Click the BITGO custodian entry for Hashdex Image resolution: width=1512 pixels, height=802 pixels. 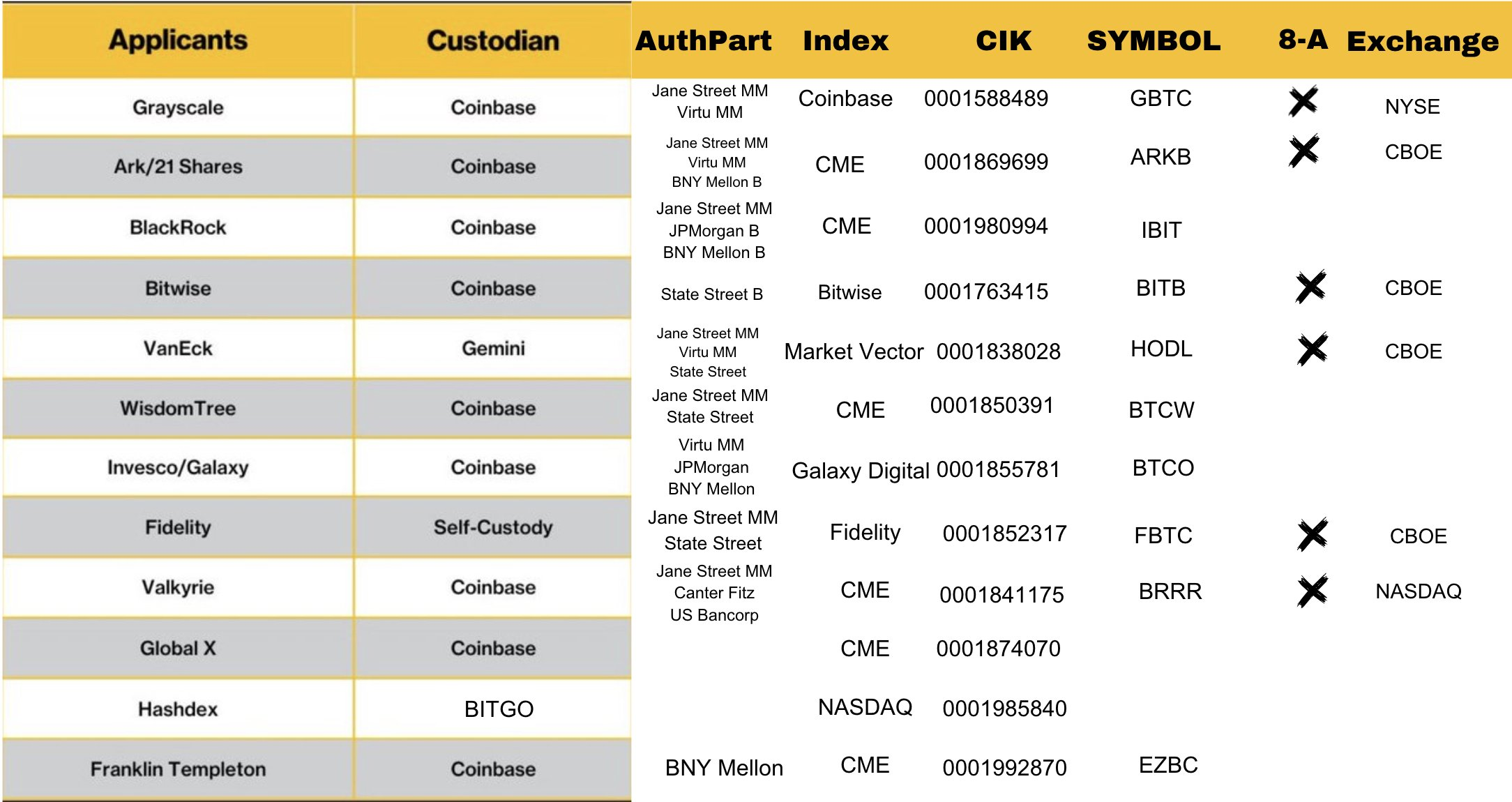tap(499, 709)
